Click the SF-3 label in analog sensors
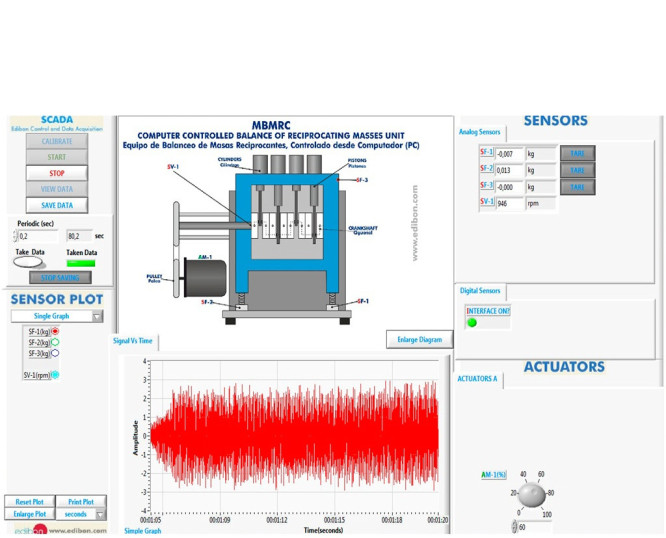666x538 pixels. (x=487, y=185)
